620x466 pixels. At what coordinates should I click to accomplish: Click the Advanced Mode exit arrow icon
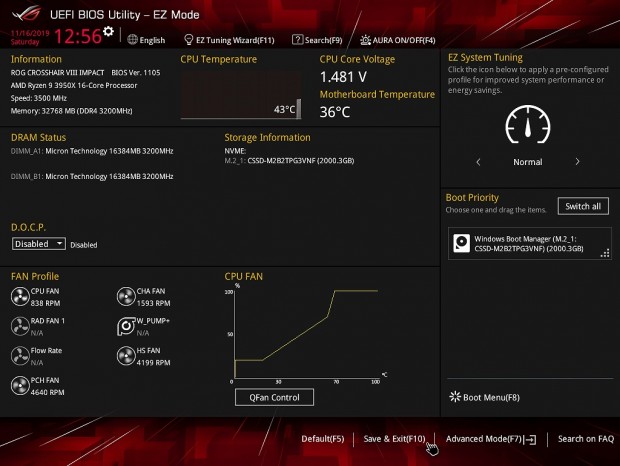[531, 440]
